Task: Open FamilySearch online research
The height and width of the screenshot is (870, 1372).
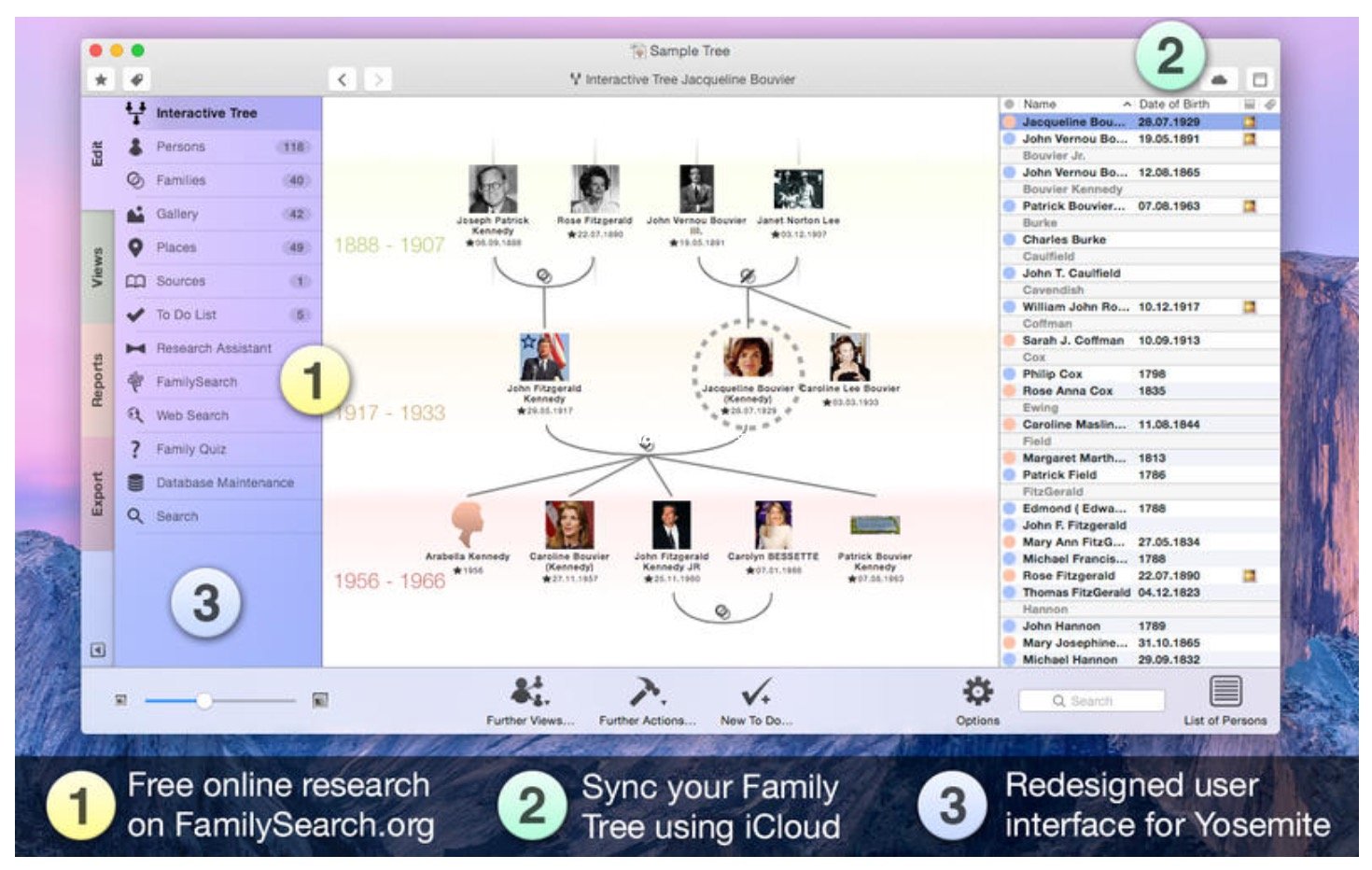Action: (217, 382)
